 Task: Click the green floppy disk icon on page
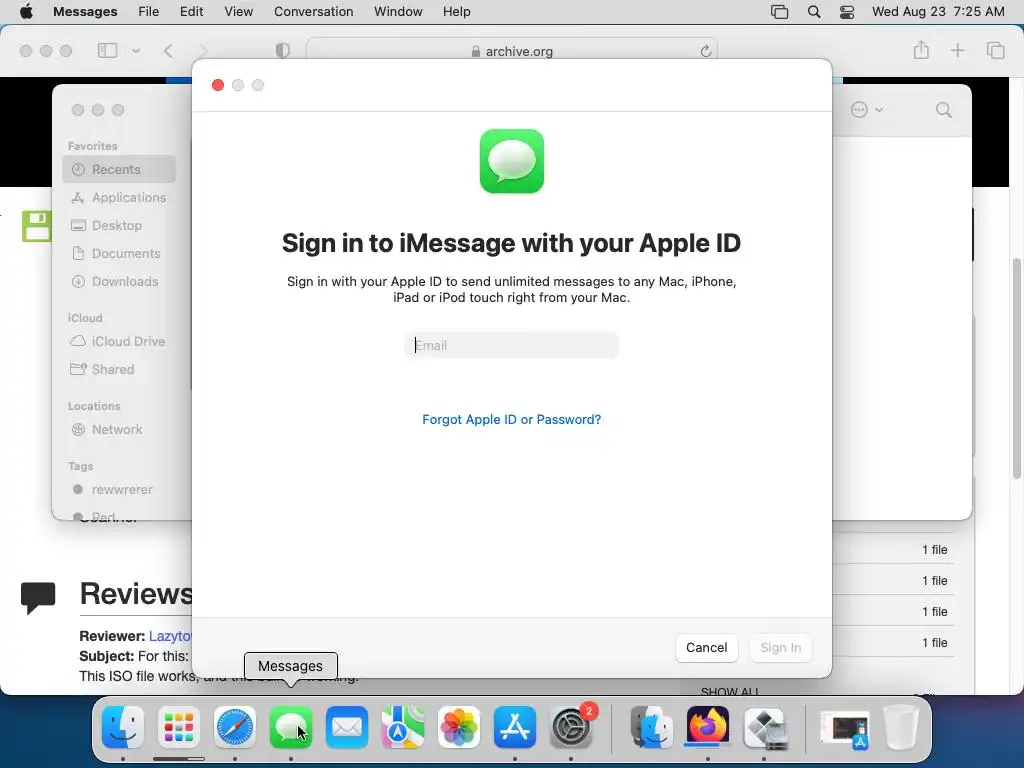[36, 227]
